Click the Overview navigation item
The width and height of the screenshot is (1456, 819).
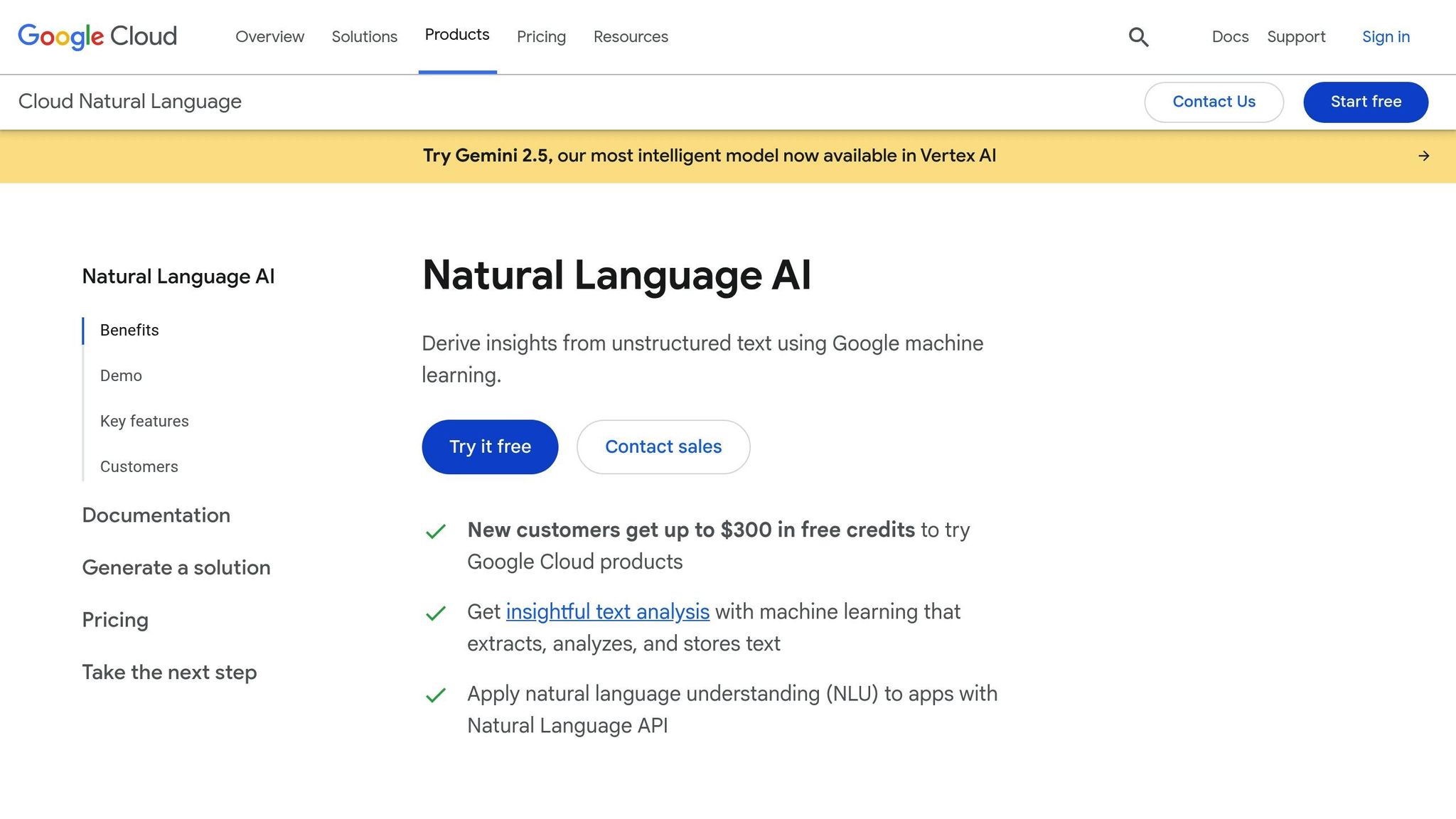[269, 36]
